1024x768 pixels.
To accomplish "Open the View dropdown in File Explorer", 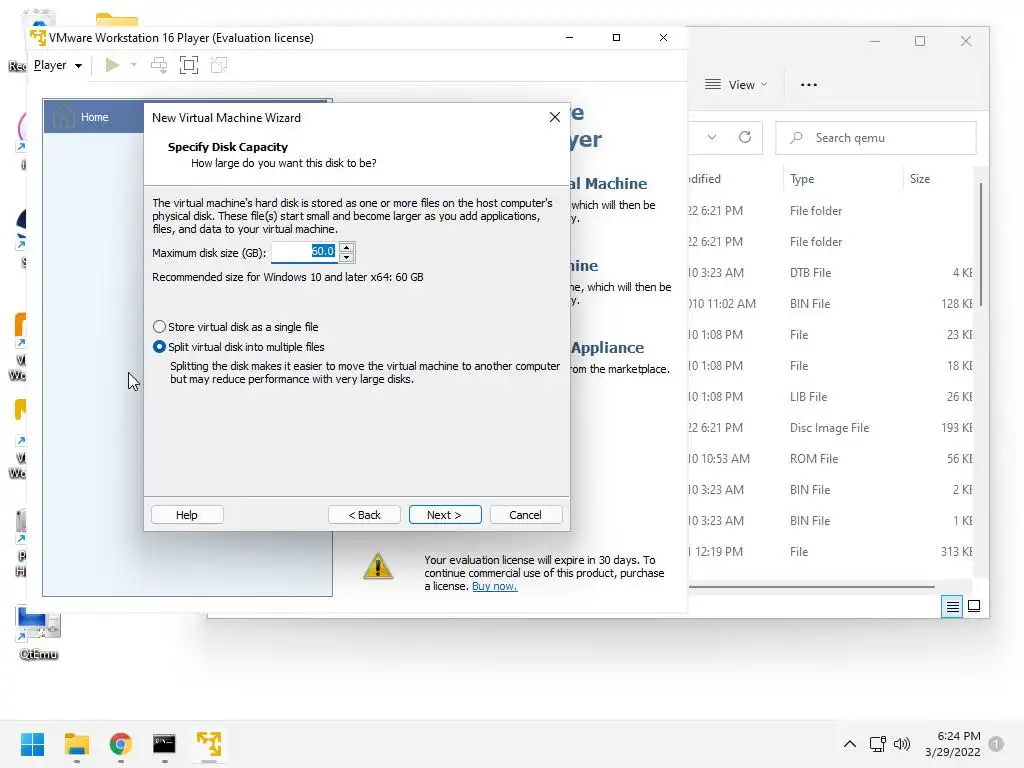I will (736, 85).
